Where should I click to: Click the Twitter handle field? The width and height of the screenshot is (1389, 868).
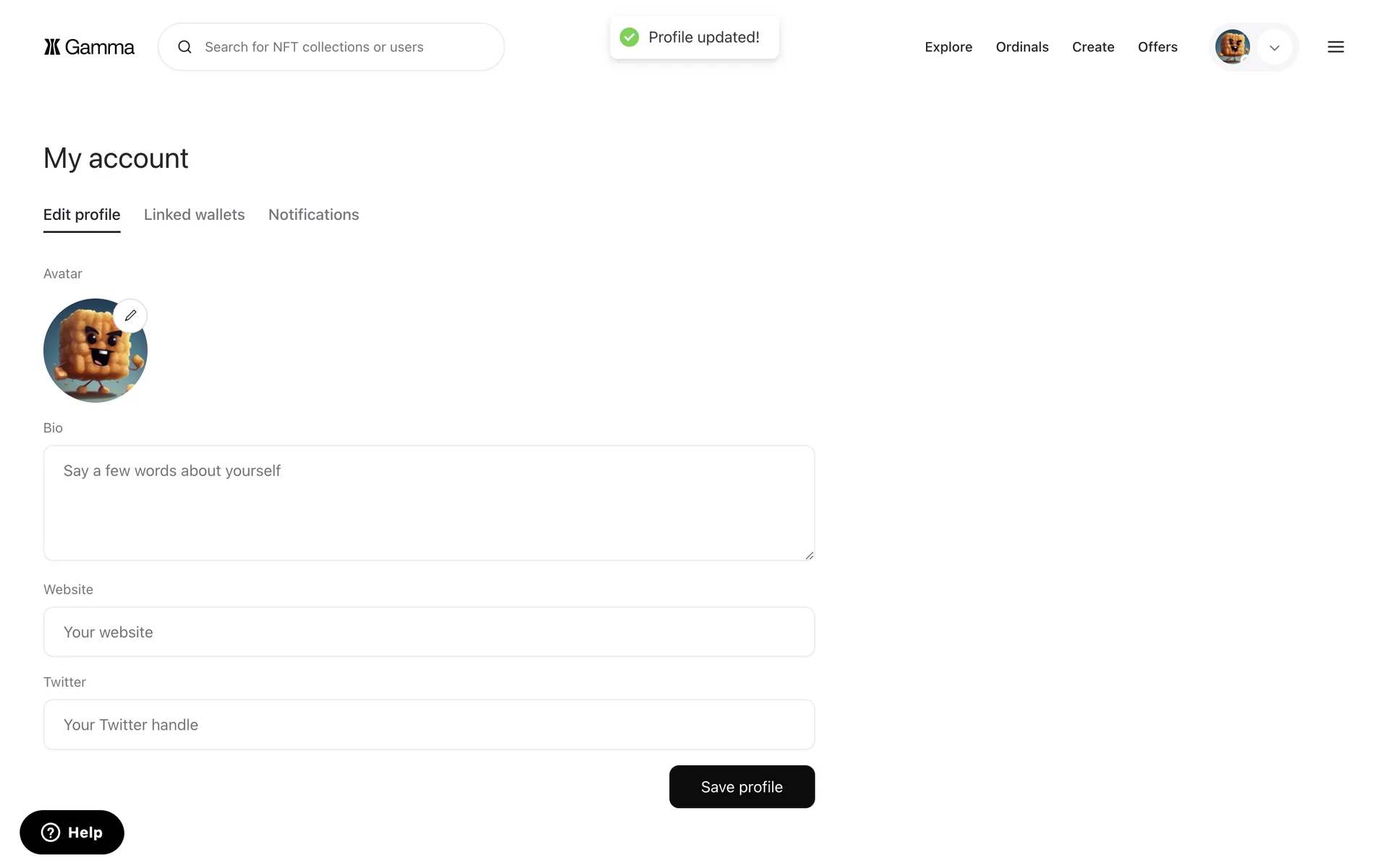pos(428,724)
